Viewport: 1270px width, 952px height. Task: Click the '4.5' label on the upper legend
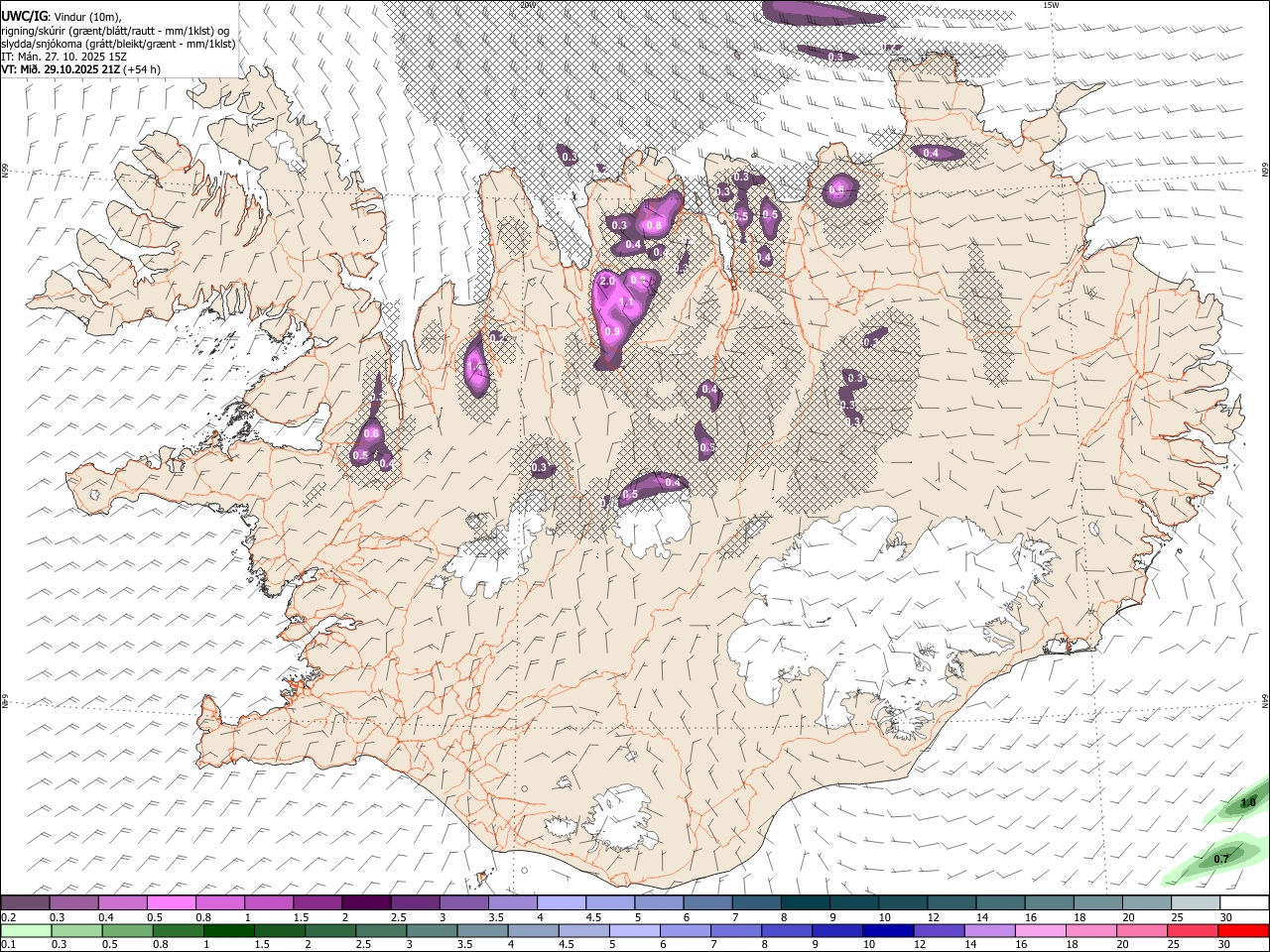point(593,916)
